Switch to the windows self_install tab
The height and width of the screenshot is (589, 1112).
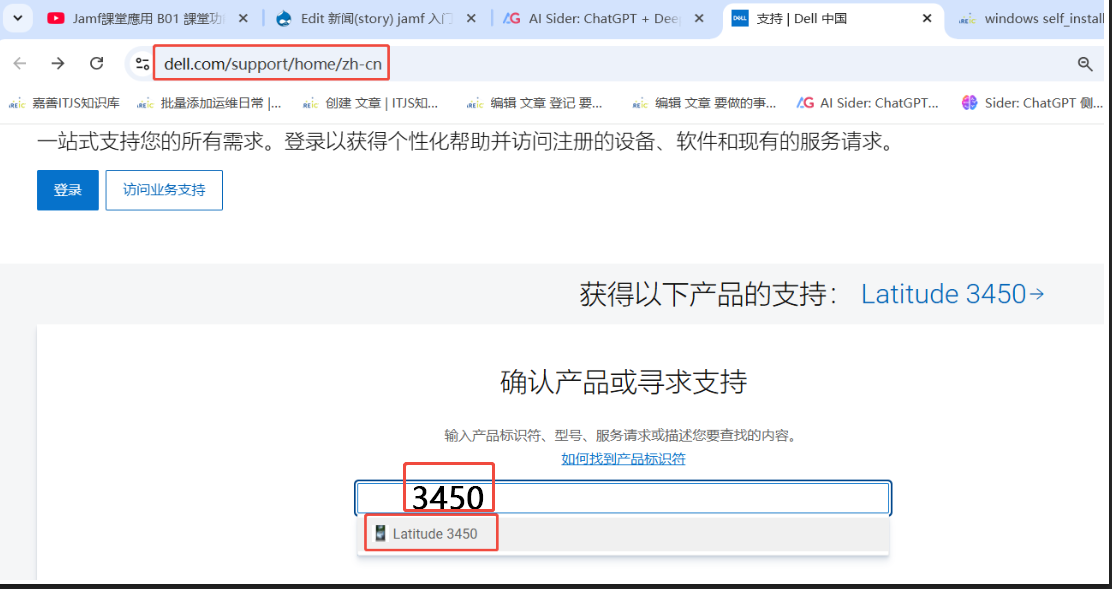point(1032,19)
